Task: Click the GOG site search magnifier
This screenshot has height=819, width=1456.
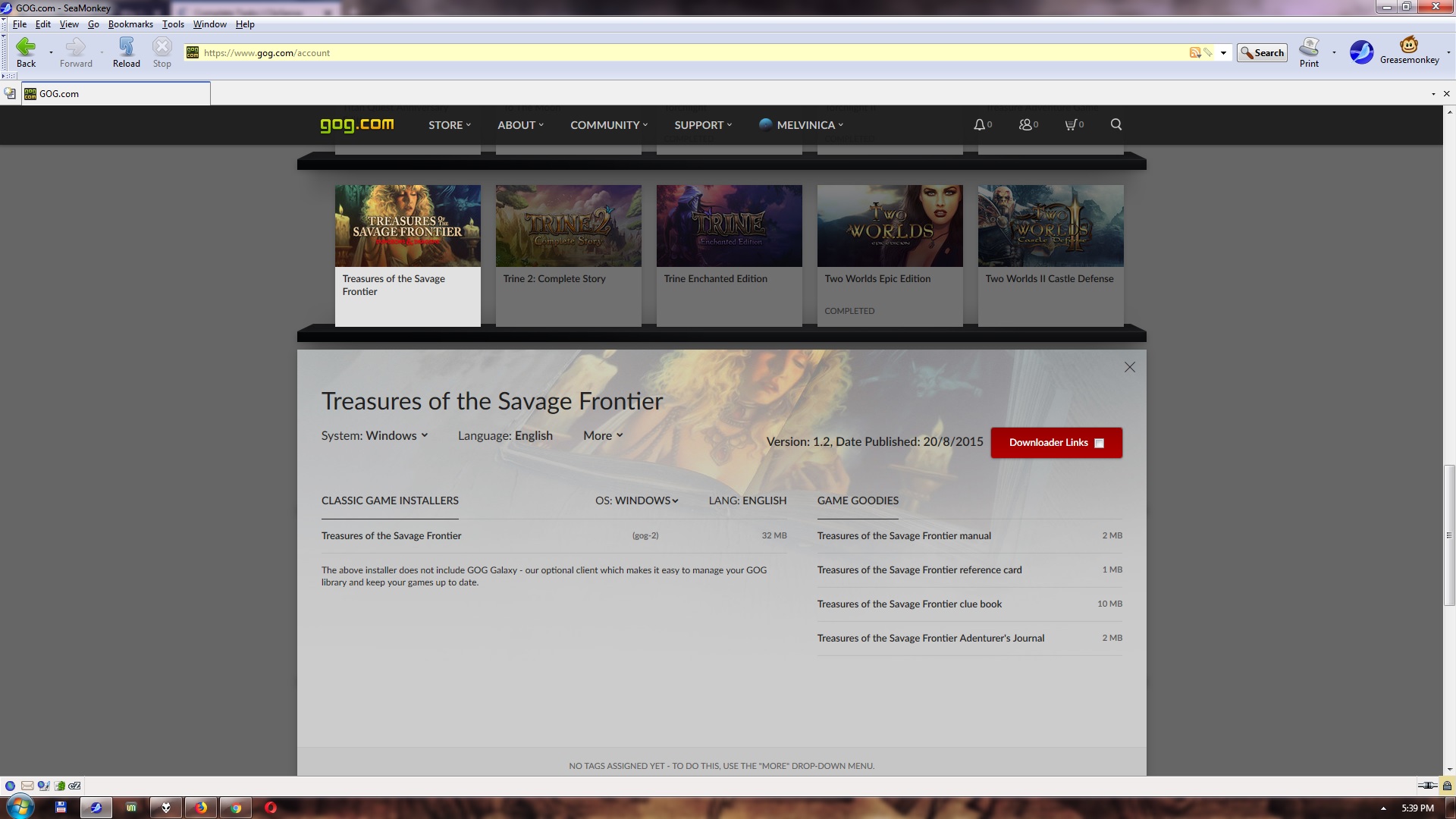Action: click(1116, 124)
